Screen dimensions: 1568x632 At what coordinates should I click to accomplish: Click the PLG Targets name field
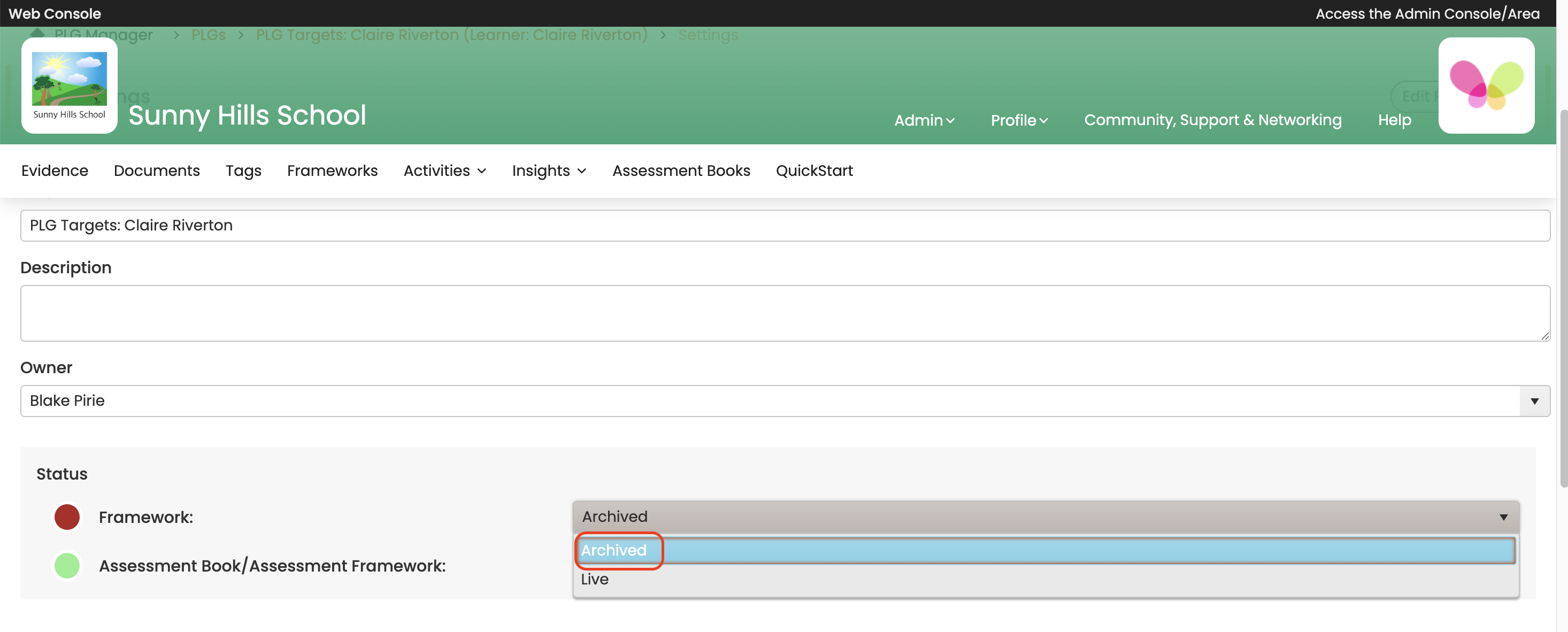coord(784,225)
